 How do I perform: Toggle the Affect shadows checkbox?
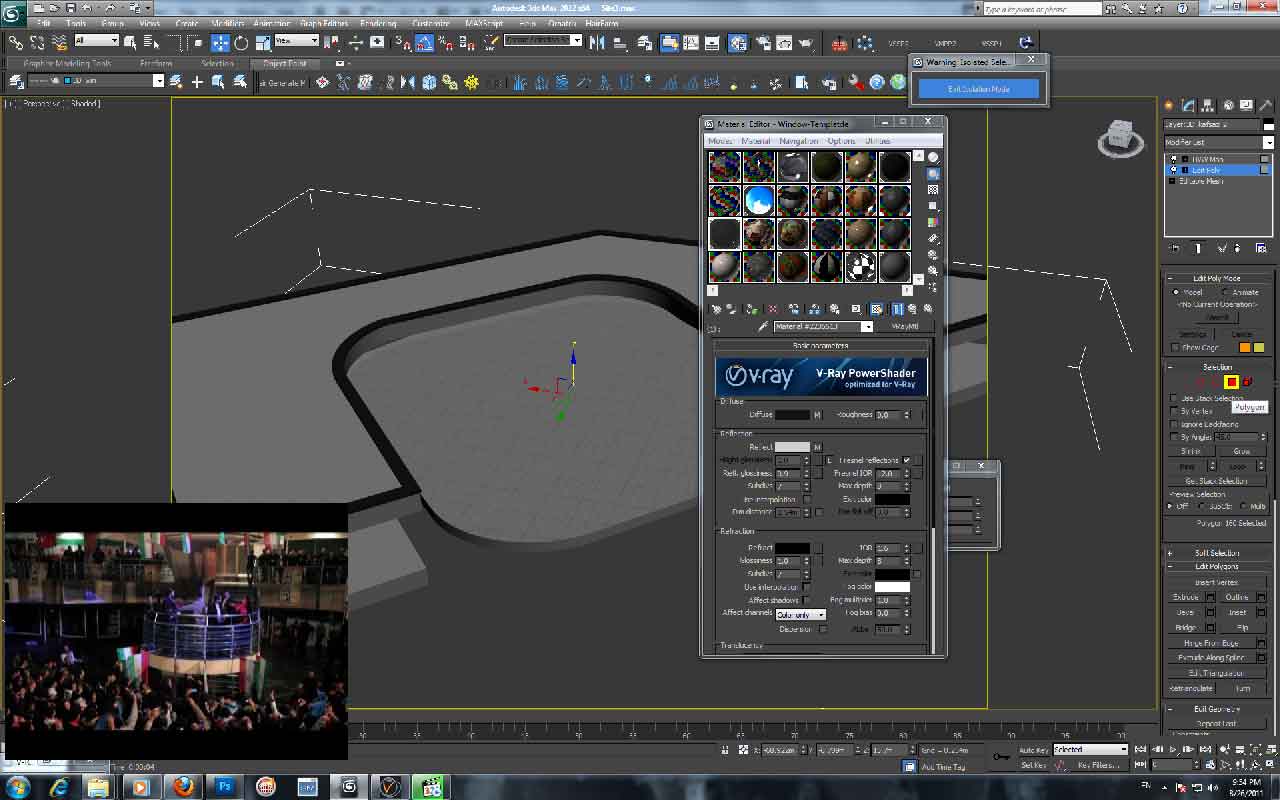[807, 600]
